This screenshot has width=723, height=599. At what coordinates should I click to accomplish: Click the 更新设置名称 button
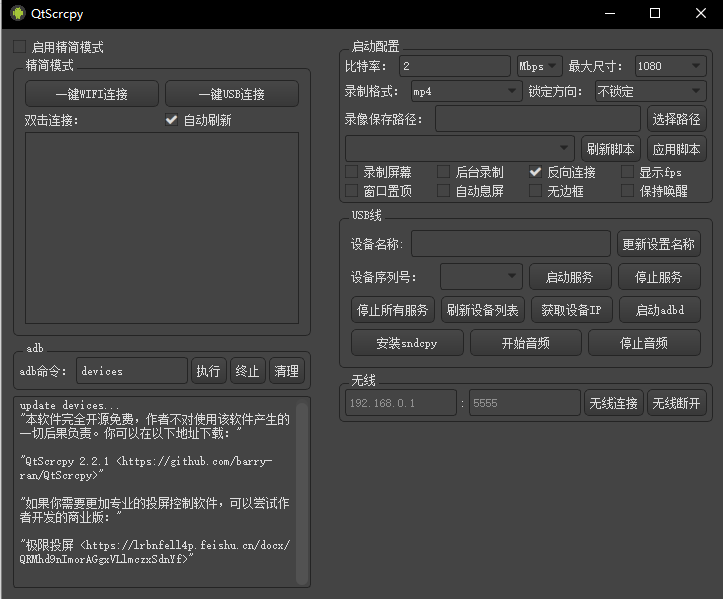point(658,243)
